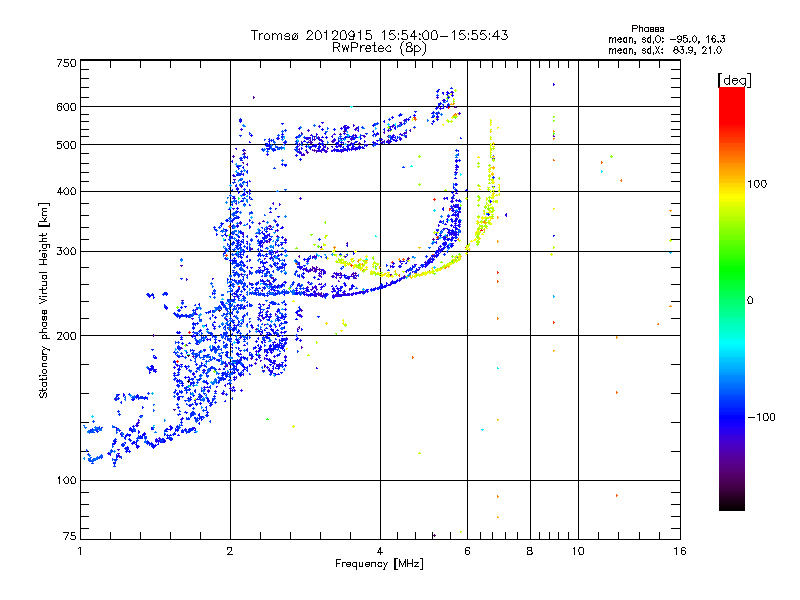The width and height of the screenshot is (800, 600).
Task: Click the "[deg]" colorbar unit label
Action: (x=734, y=80)
